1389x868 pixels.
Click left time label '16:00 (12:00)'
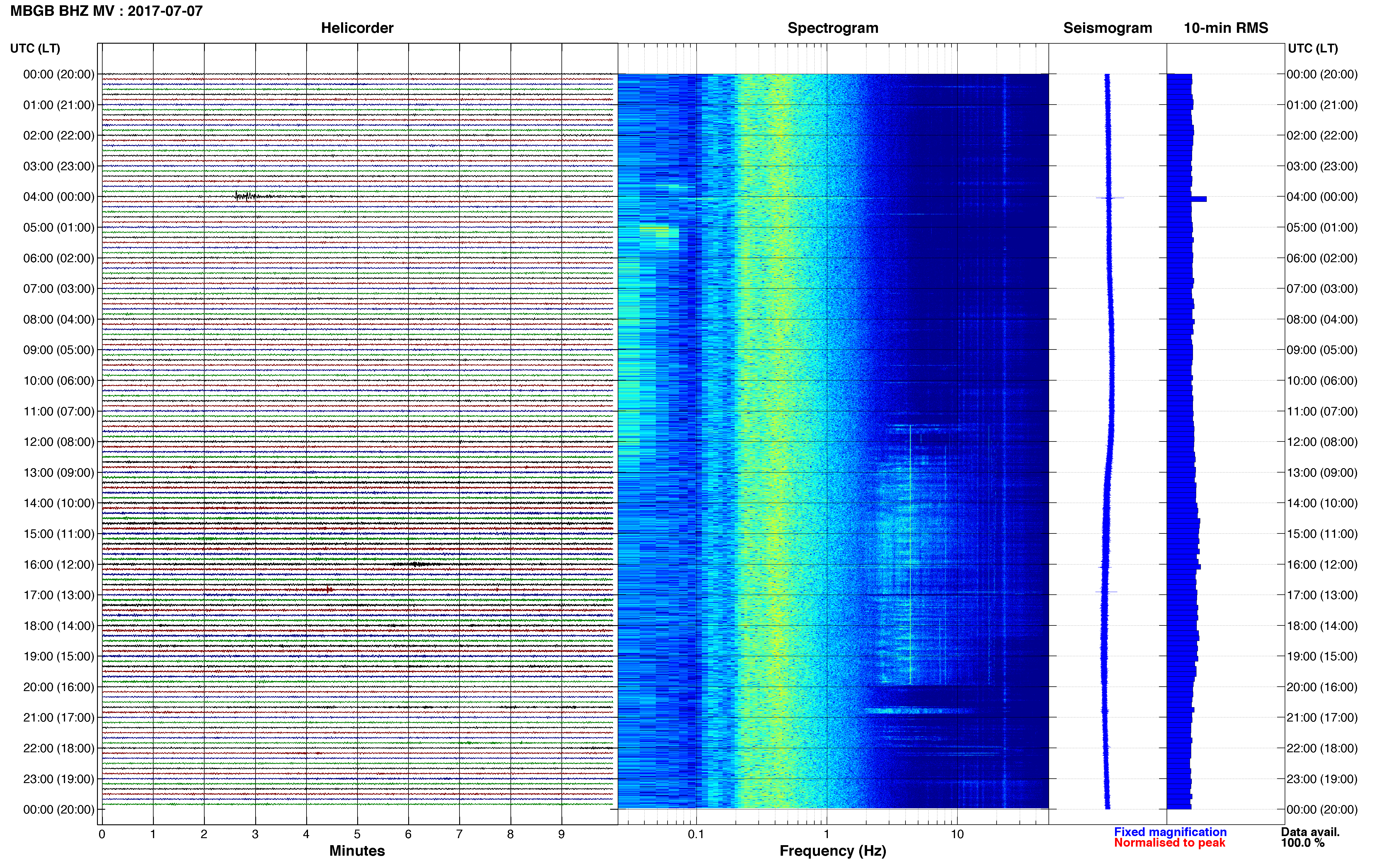point(59,565)
